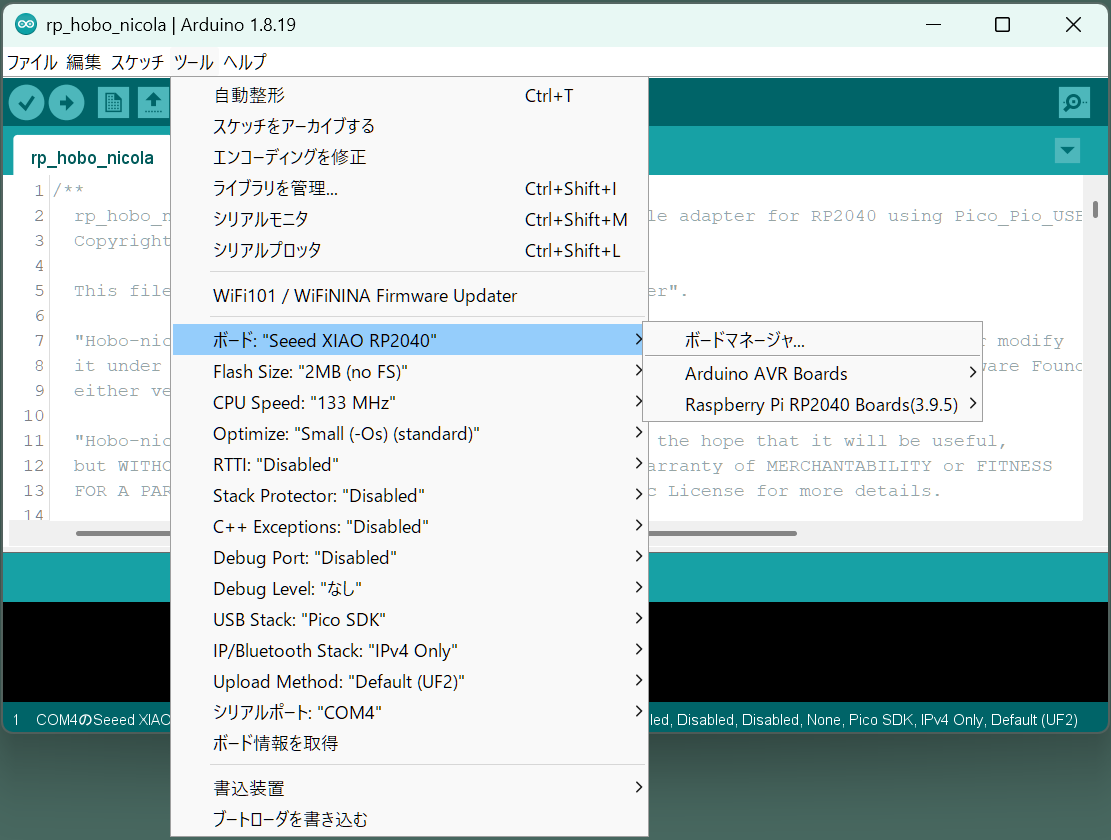Click the New sketch file icon

point(113,102)
